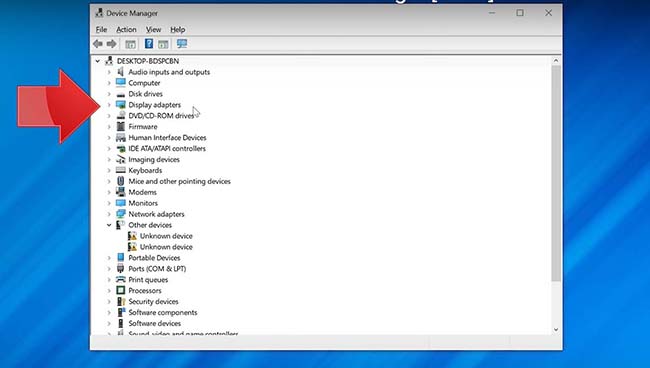Expand the Firmware category
650x368 pixels.
click(109, 126)
